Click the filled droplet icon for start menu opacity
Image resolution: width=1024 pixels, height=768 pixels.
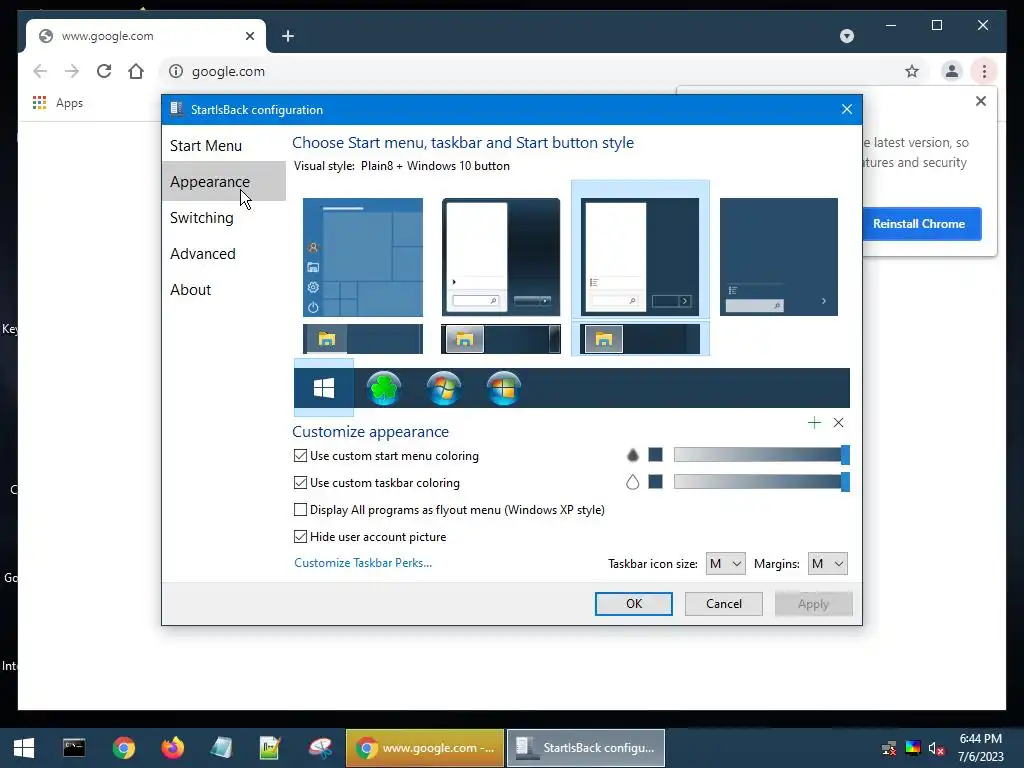point(632,455)
